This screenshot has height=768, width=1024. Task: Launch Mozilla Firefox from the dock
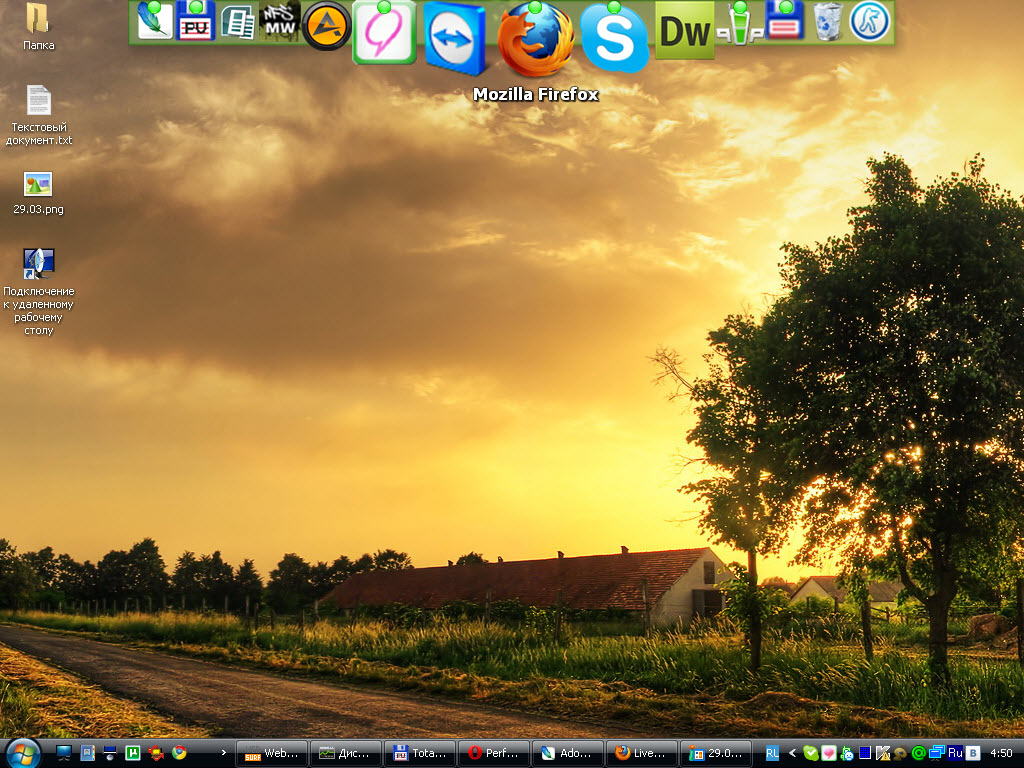[536, 40]
